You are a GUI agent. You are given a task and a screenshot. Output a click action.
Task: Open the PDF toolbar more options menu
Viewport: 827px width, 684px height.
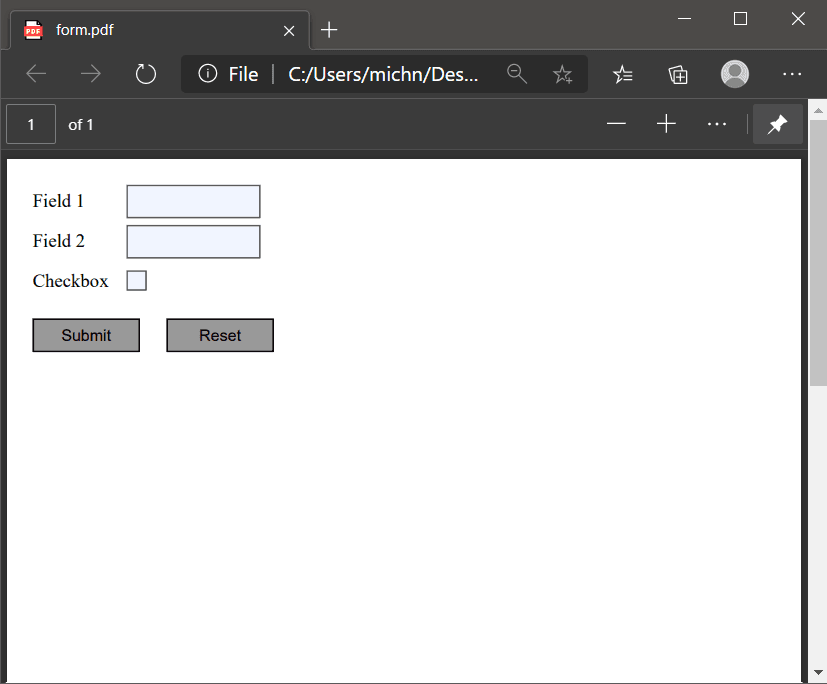716,123
